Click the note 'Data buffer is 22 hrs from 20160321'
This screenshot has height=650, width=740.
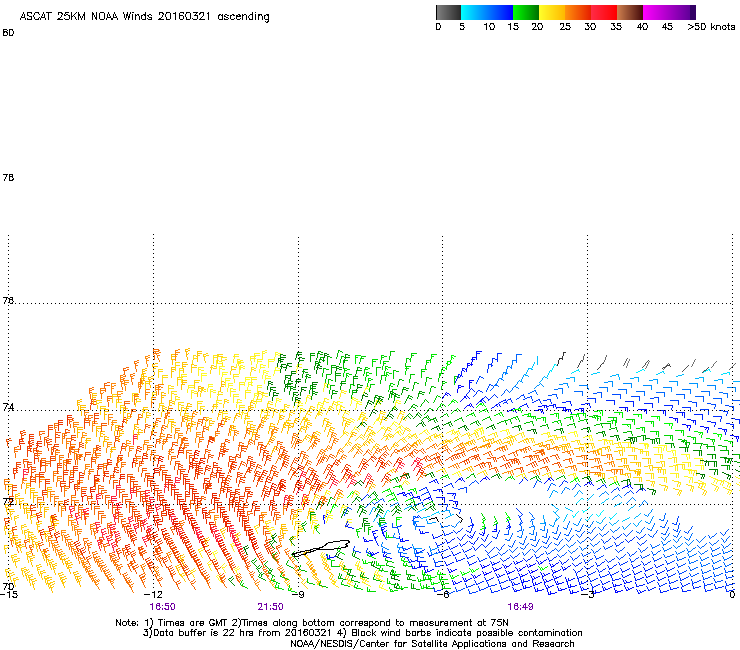click(x=242, y=633)
